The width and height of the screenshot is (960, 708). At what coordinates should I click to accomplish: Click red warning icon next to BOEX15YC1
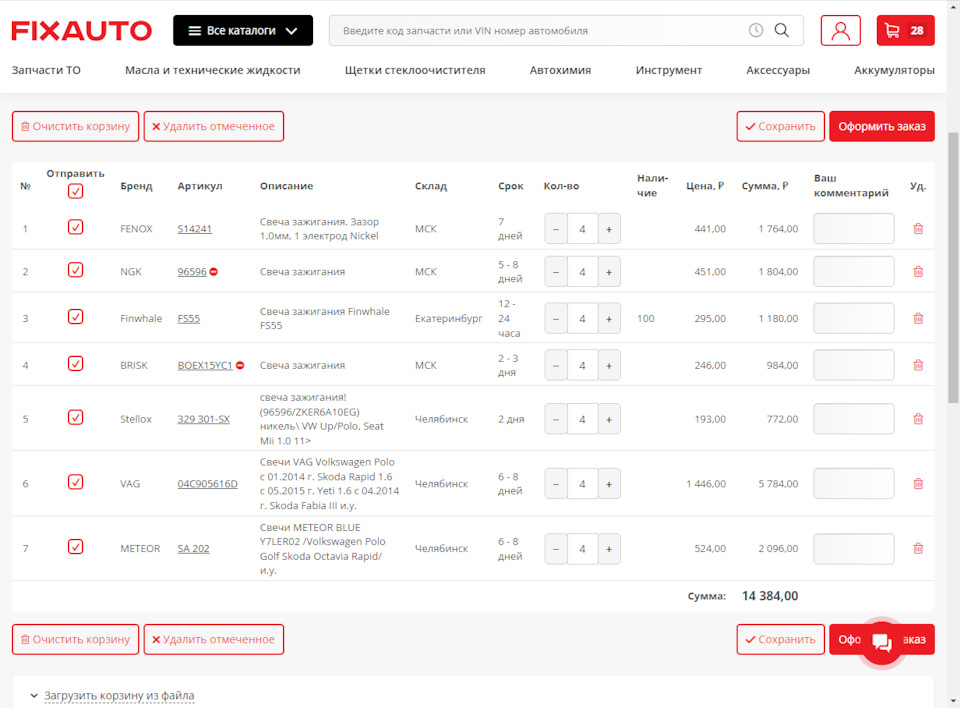click(240, 365)
